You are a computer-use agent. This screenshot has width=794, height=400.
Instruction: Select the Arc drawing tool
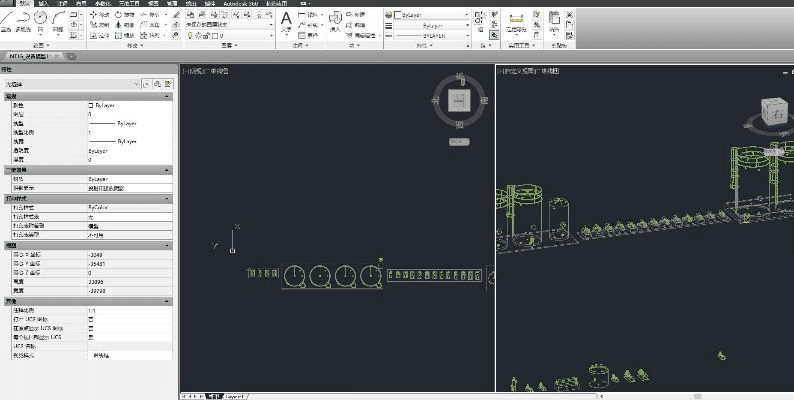pyautogui.click(x=58, y=22)
